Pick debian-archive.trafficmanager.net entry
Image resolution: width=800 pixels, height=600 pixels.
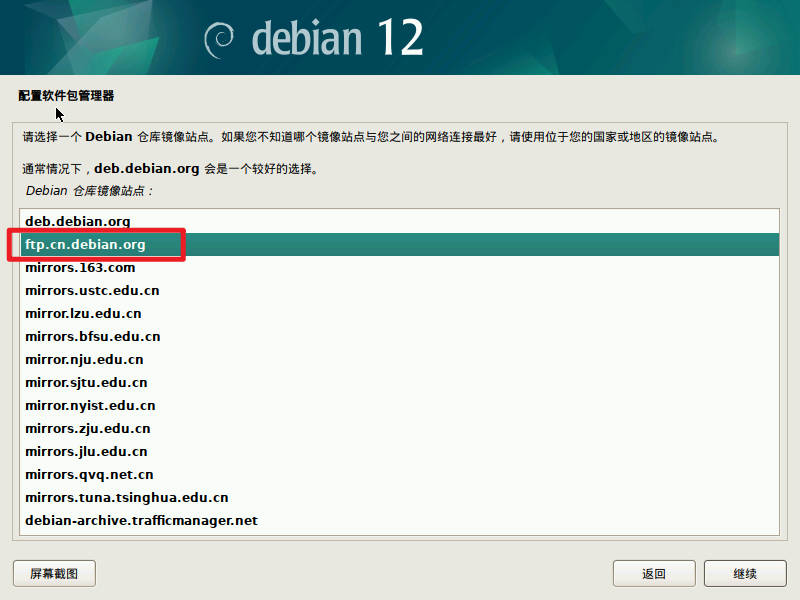tap(399, 520)
